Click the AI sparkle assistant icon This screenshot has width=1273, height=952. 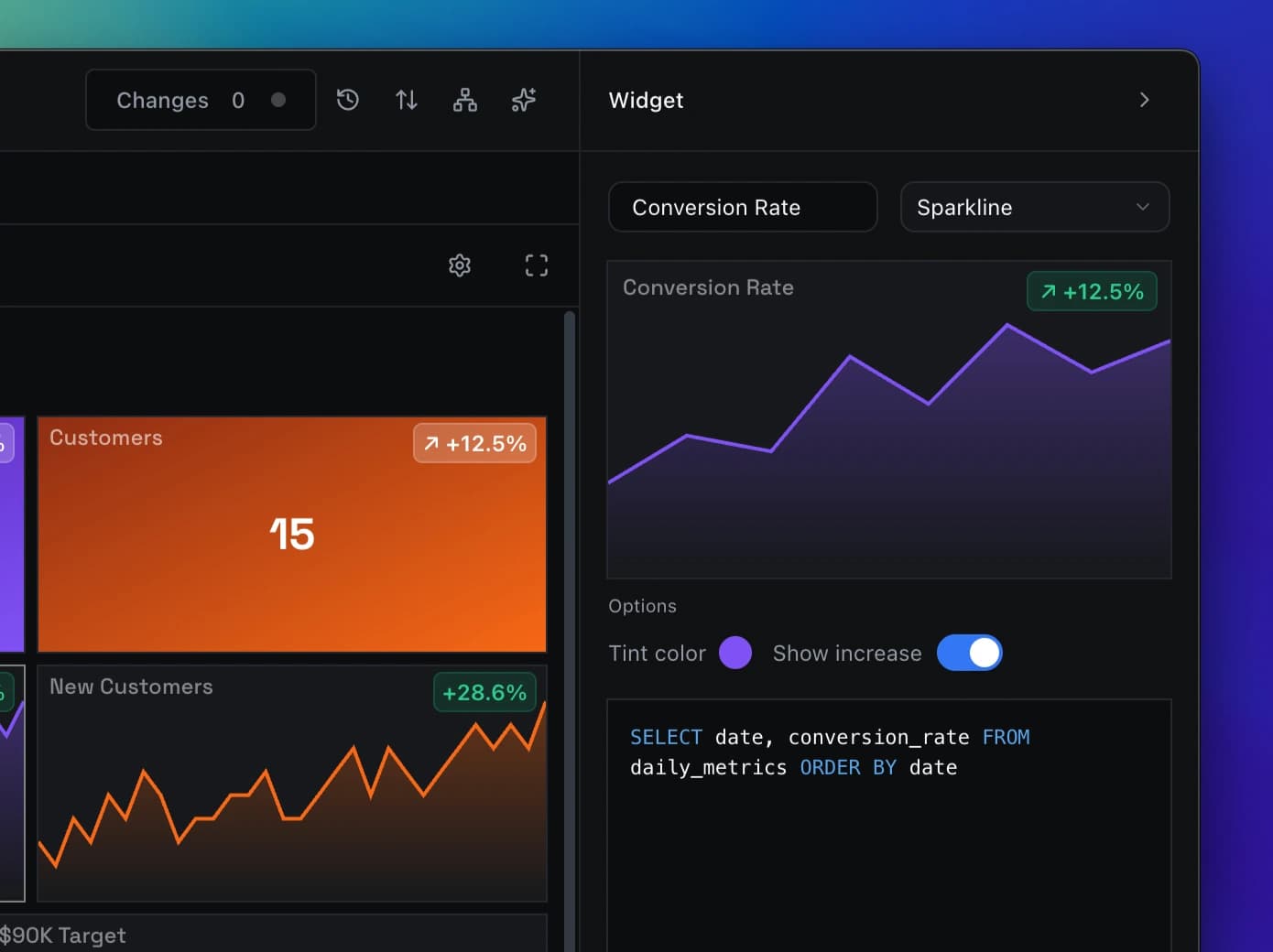click(523, 100)
